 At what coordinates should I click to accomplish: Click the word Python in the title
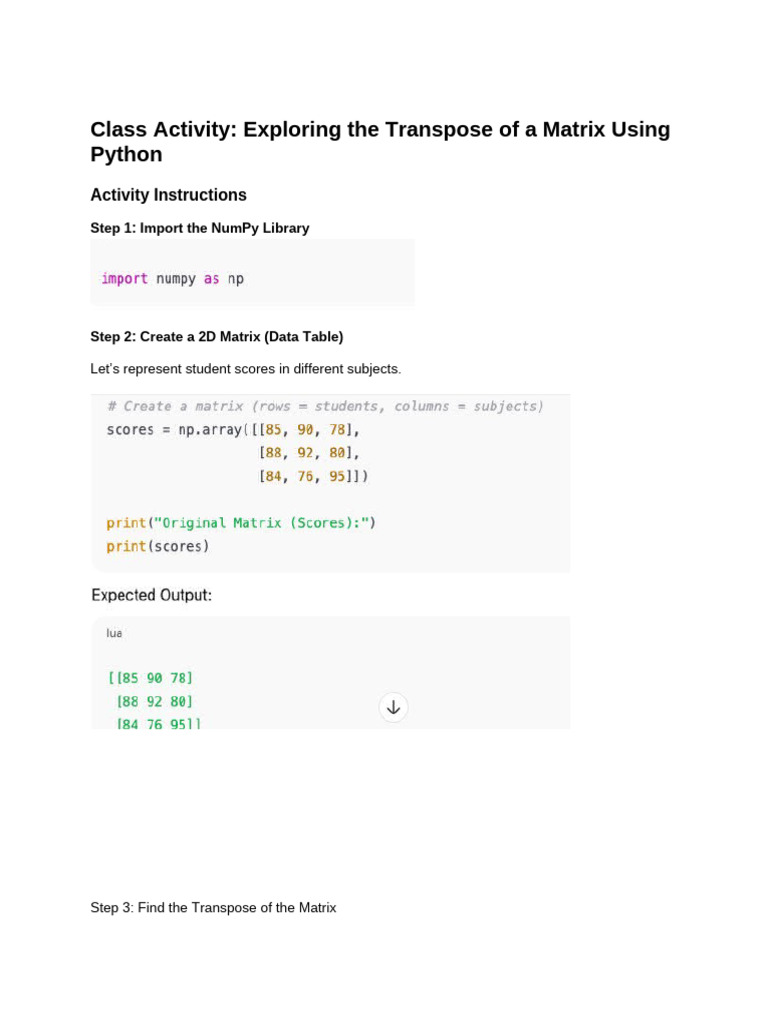pyautogui.click(x=126, y=155)
